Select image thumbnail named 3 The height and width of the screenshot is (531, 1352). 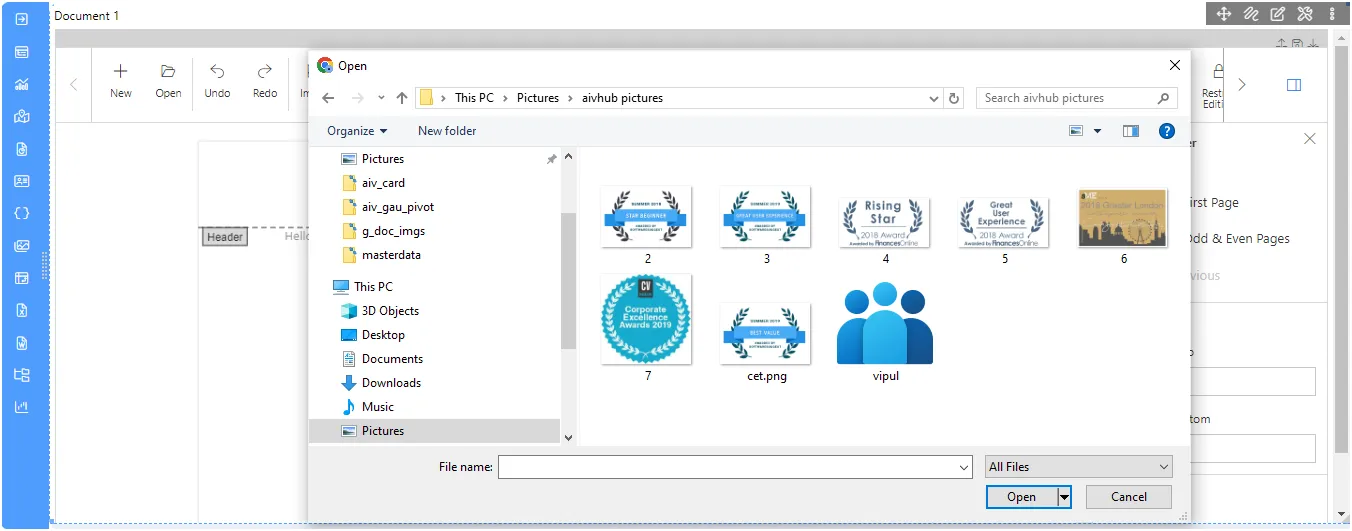[x=766, y=218]
